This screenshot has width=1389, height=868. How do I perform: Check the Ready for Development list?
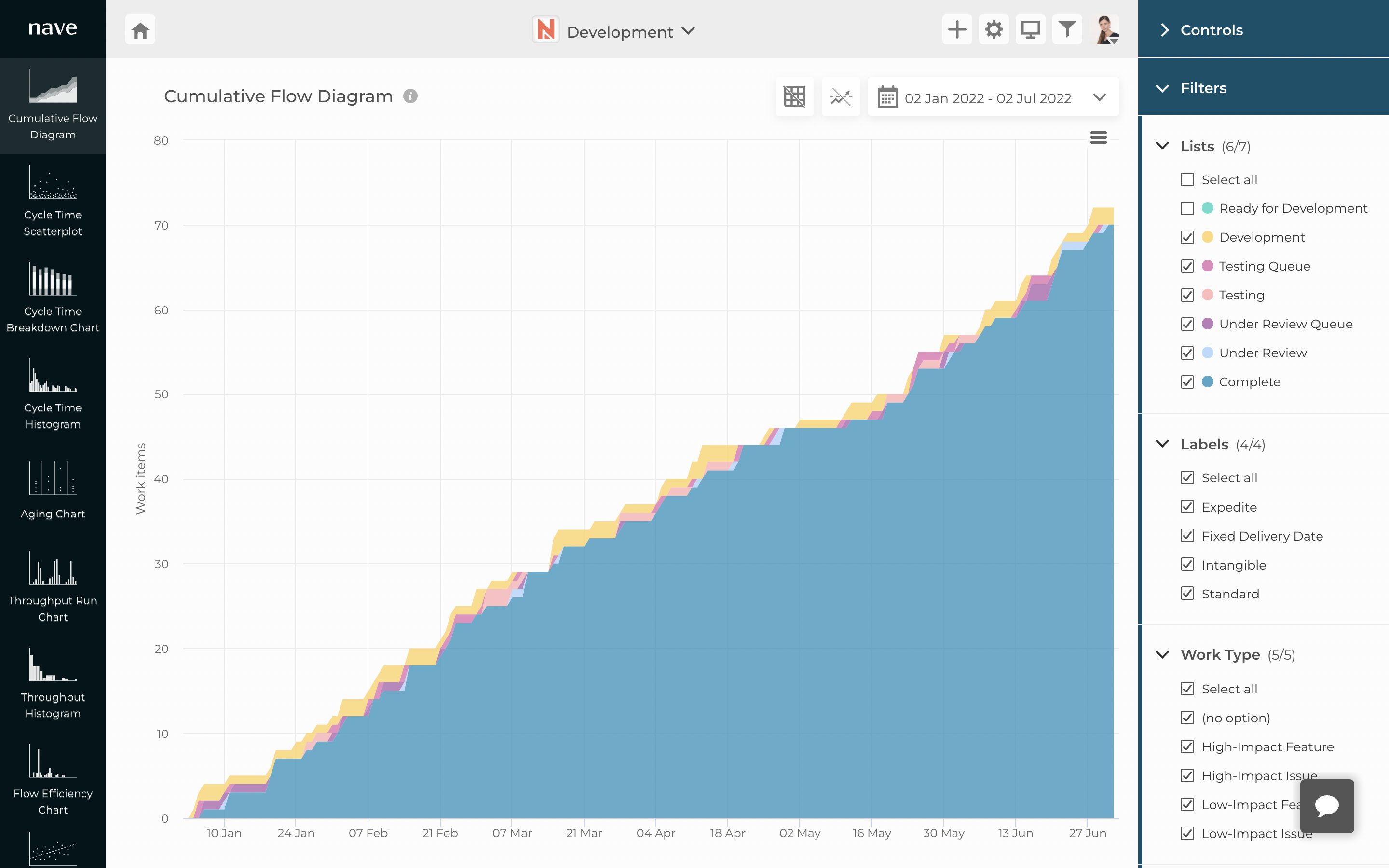(x=1187, y=208)
